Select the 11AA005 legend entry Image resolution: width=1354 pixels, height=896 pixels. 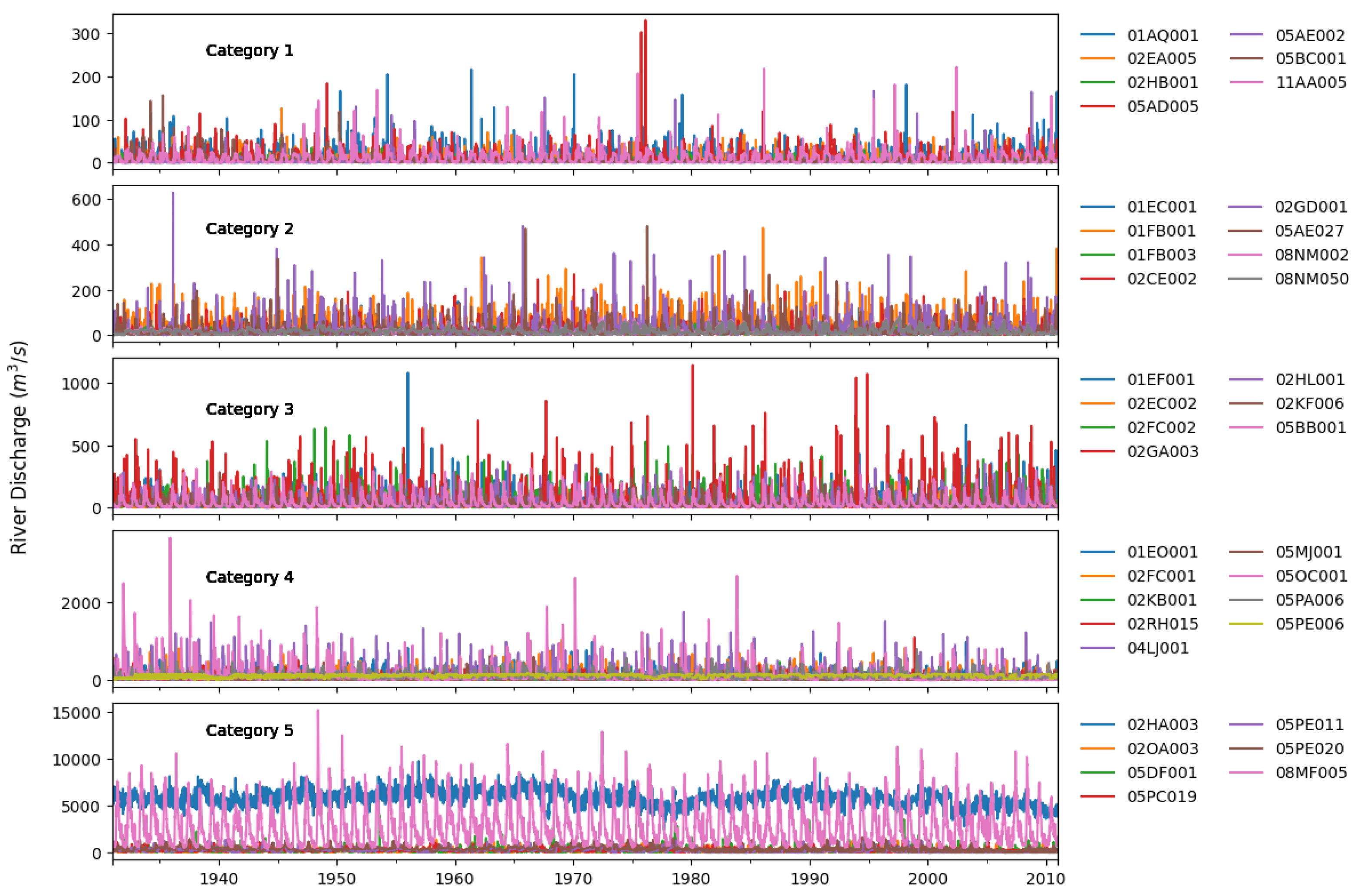click(x=1311, y=82)
